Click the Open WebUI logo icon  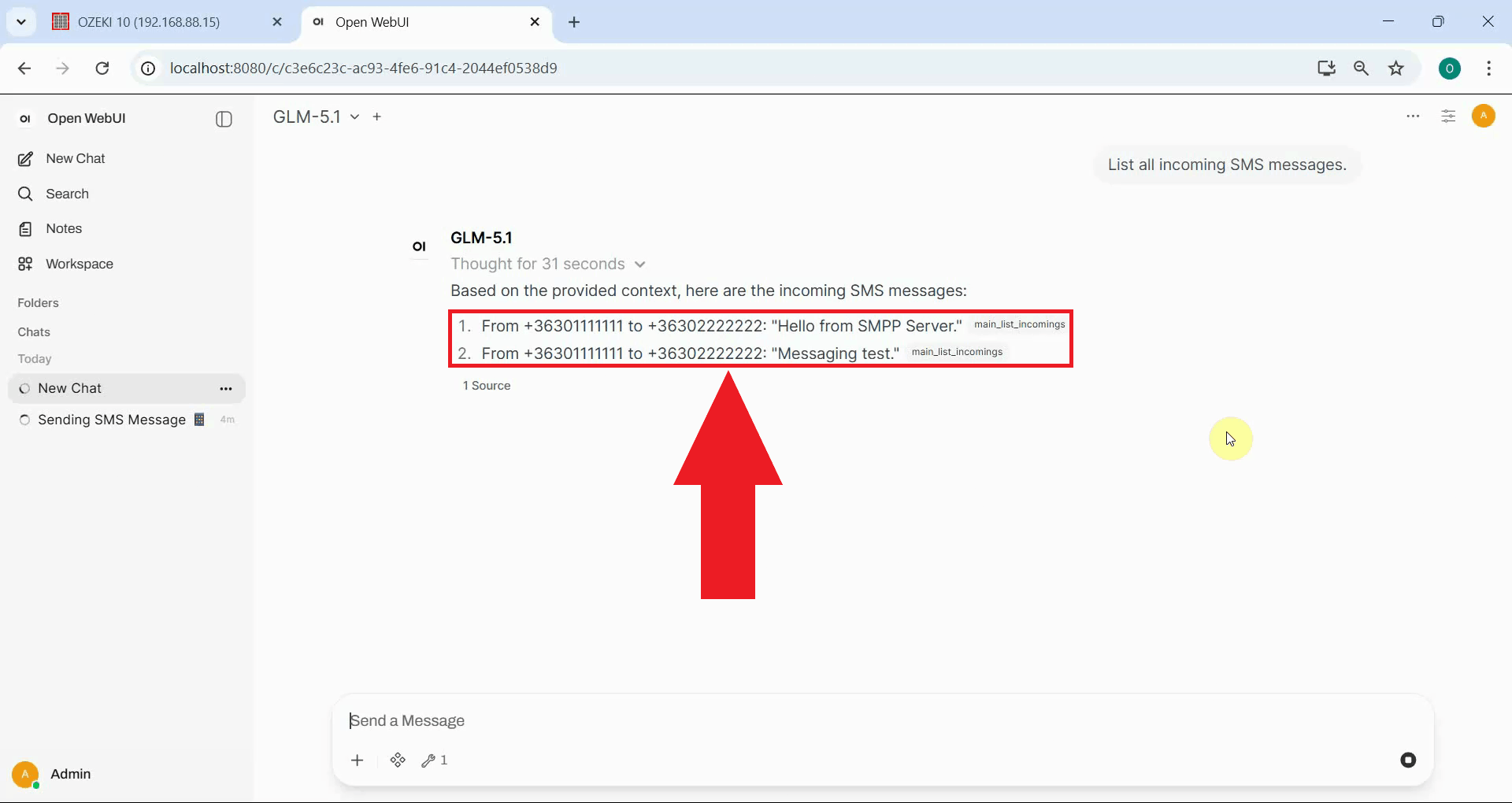(25, 119)
